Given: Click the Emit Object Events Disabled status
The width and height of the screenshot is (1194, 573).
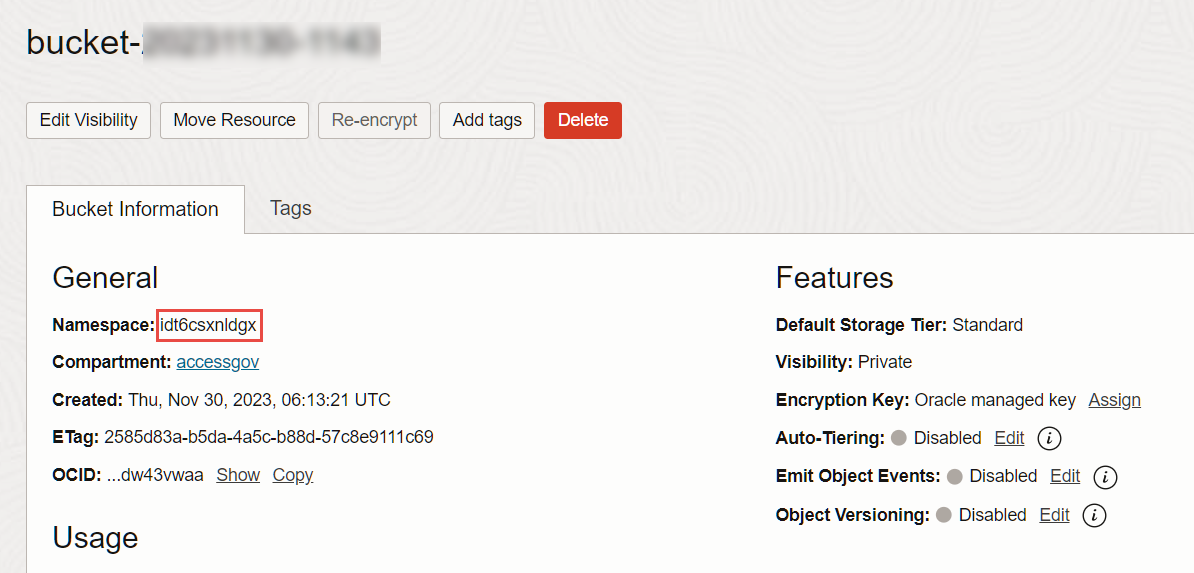Looking at the screenshot, I should point(1003,476).
